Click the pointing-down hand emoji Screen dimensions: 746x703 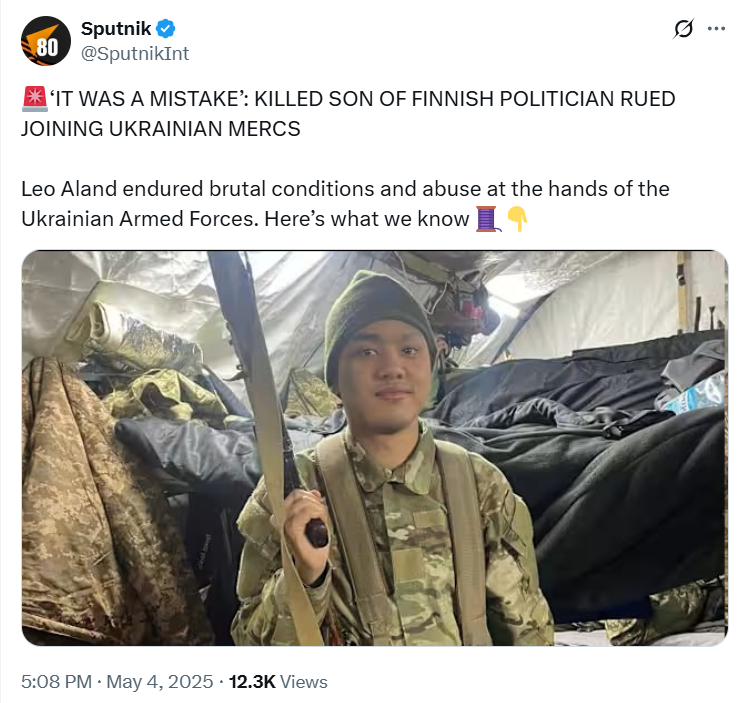point(517,219)
